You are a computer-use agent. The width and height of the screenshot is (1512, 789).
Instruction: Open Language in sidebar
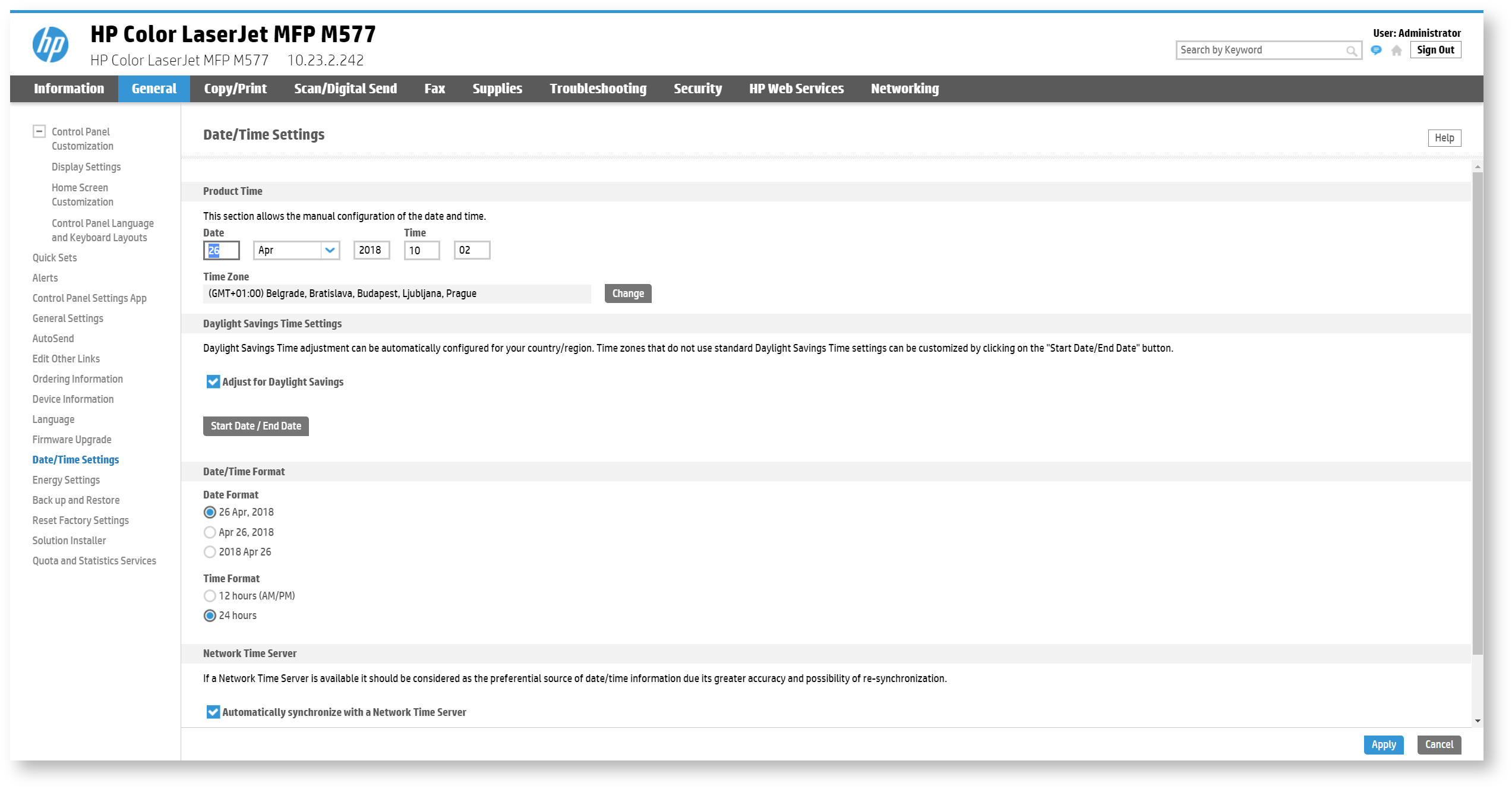click(x=53, y=419)
